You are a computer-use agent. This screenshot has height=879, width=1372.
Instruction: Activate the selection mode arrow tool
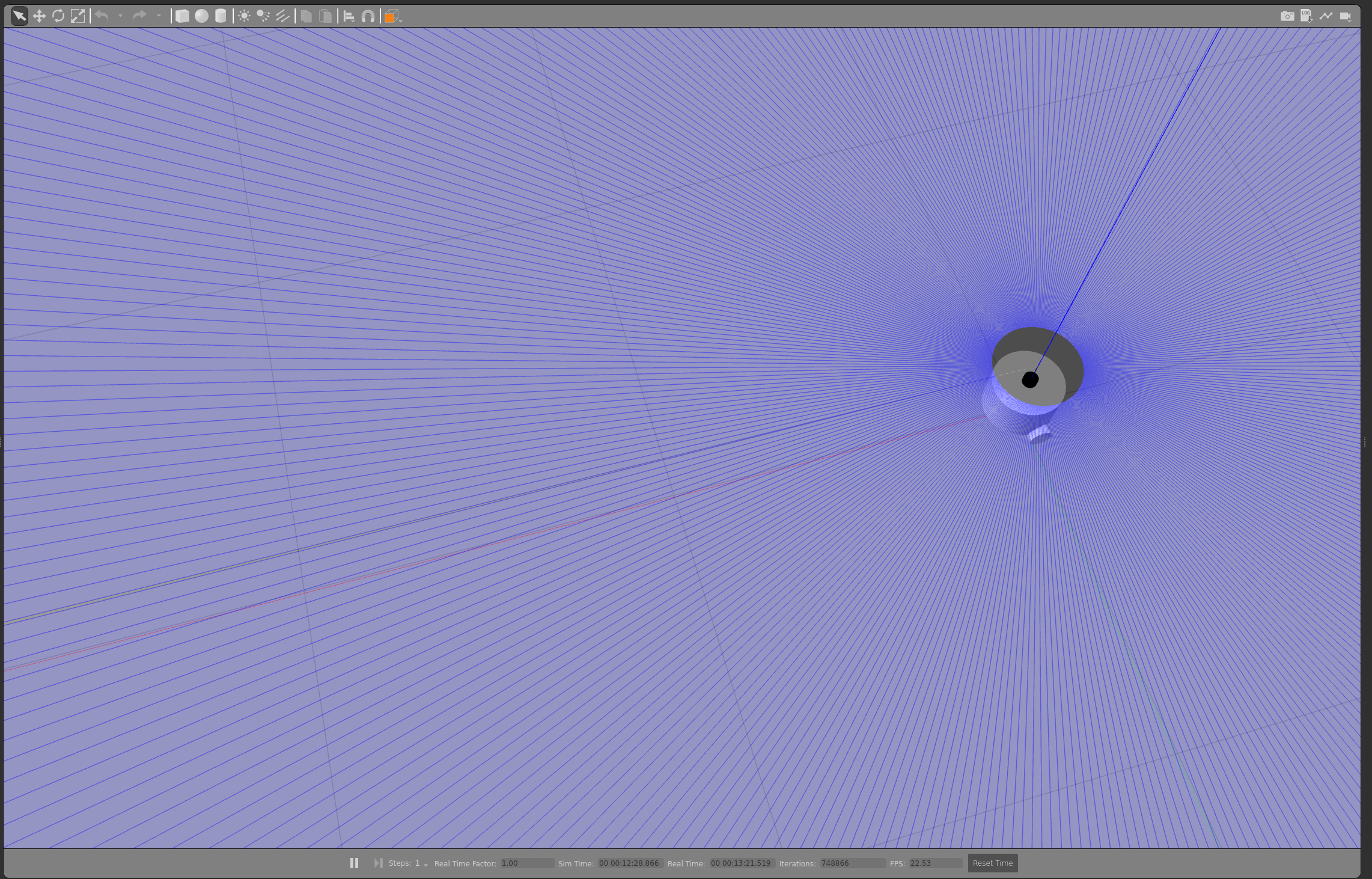pyautogui.click(x=19, y=16)
